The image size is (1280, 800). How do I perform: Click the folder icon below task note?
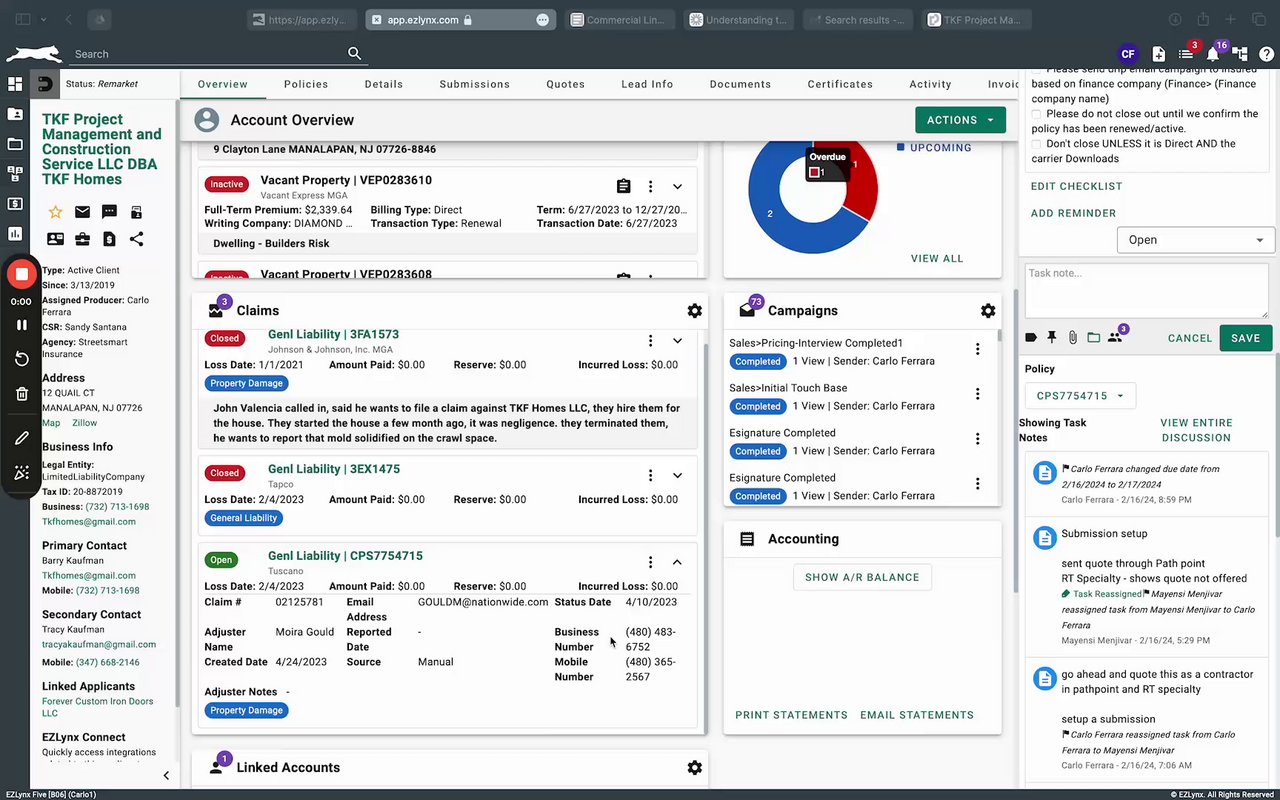(x=1093, y=338)
